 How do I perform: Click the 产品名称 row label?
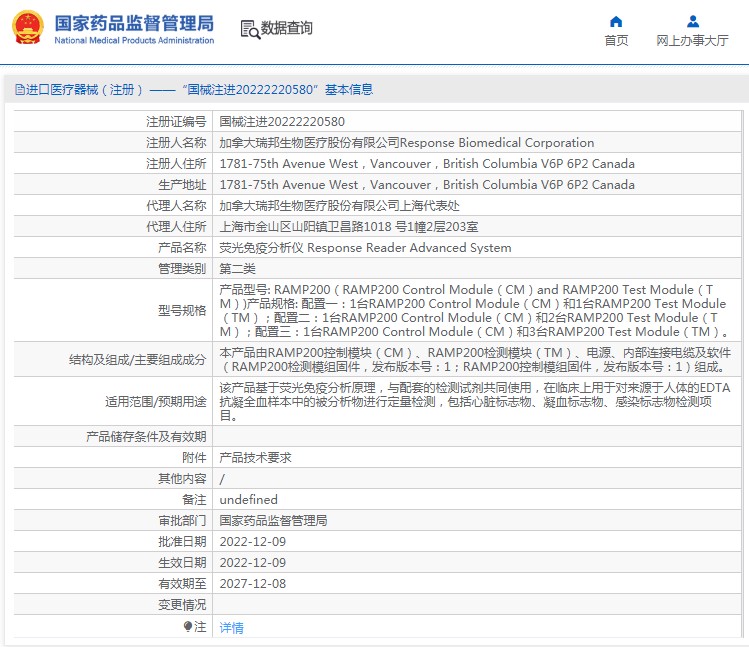182,248
